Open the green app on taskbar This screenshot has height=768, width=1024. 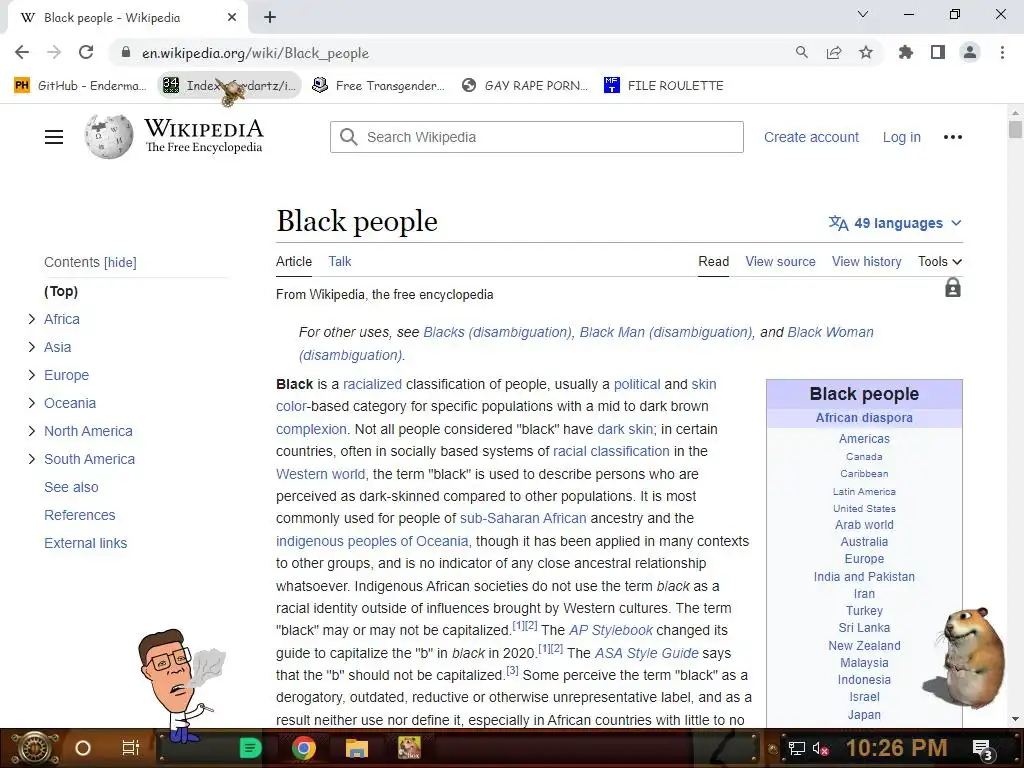(x=250, y=748)
